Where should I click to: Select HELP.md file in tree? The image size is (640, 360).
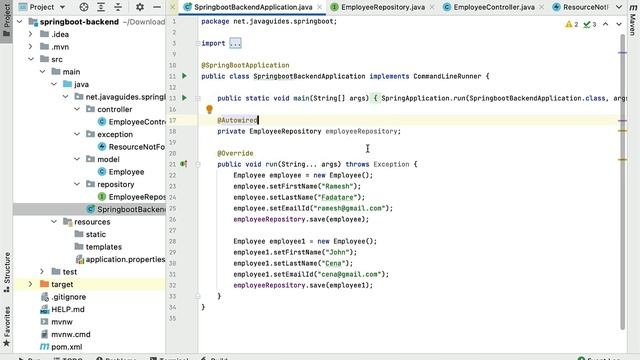[x=62, y=309]
